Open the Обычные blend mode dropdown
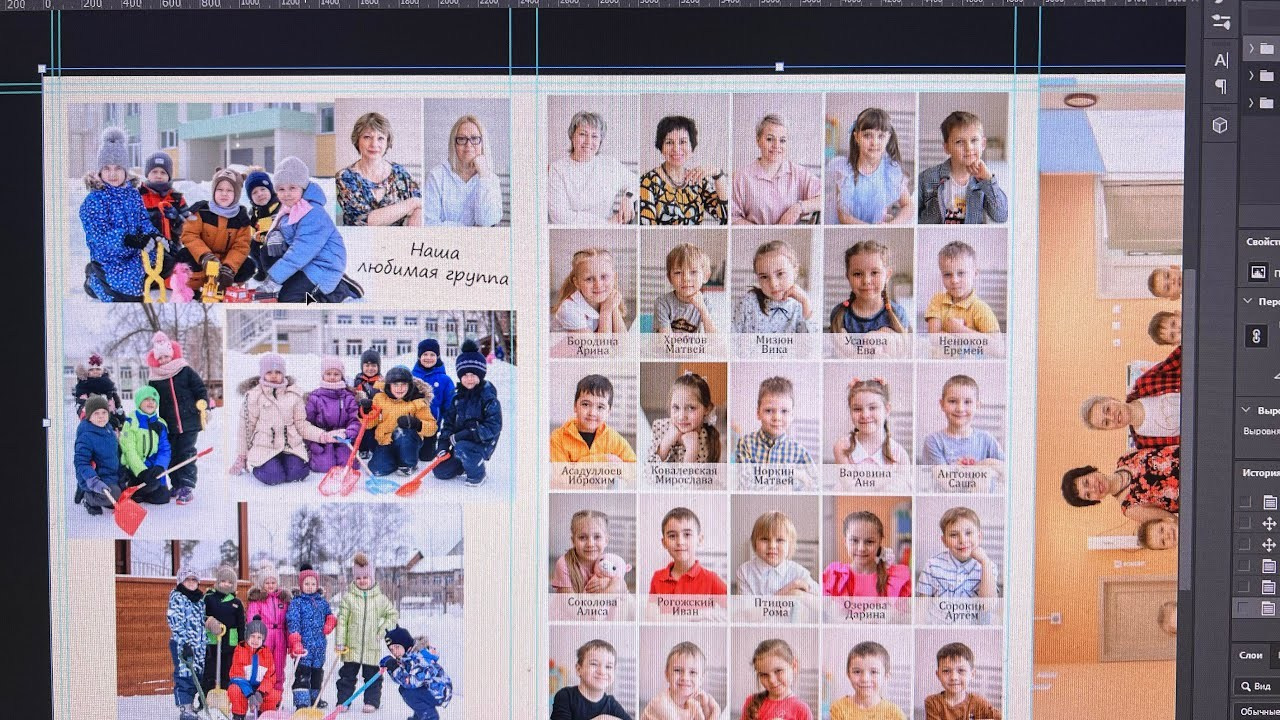 1257,711
